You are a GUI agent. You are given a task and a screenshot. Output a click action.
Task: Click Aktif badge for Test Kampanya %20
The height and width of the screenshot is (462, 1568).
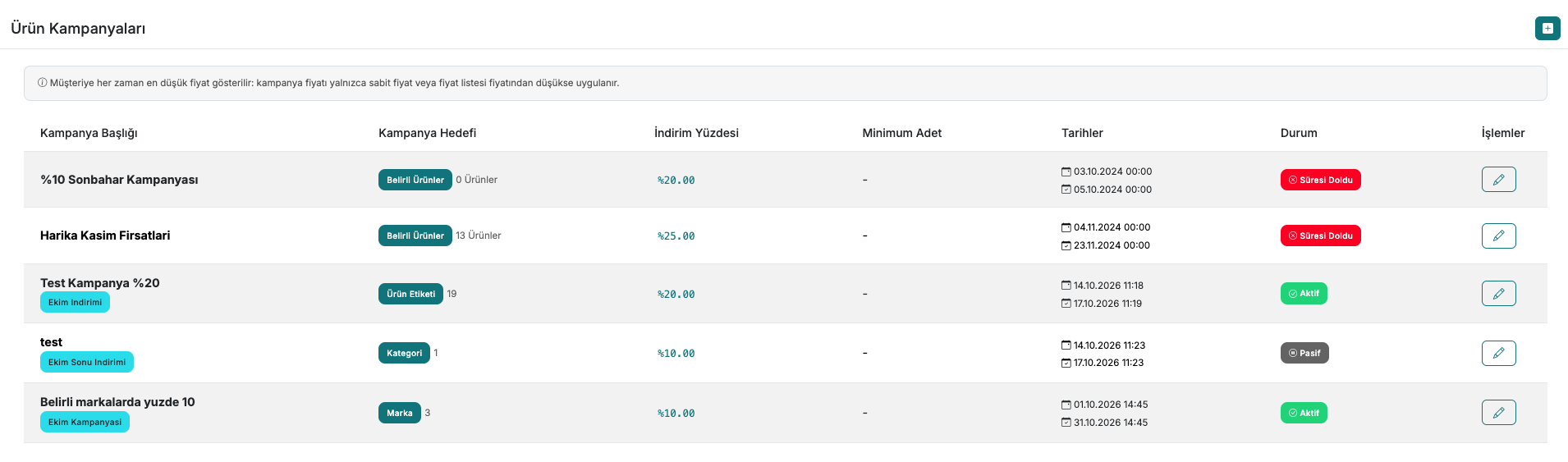(x=1304, y=293)
